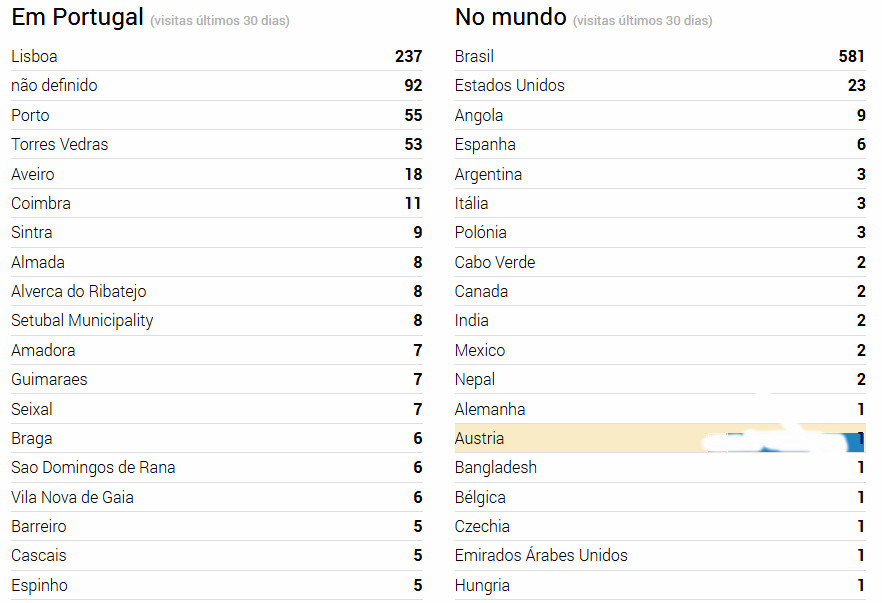
Task: Click the Cabo Verde entry
Action: point(494,262)
